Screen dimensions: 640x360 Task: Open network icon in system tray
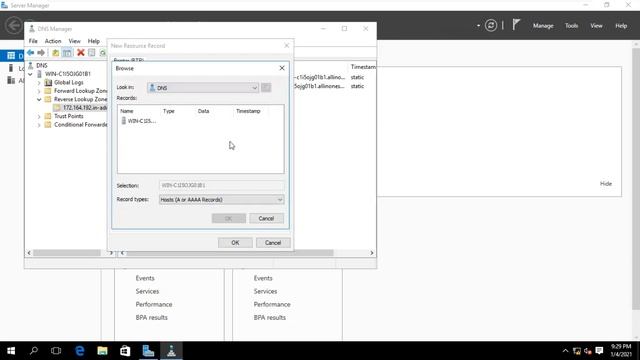point(577,351)
